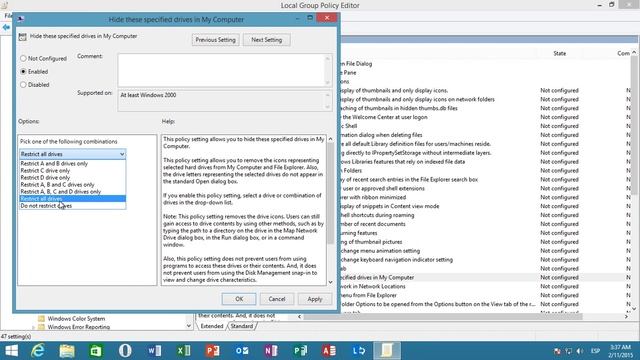This screenshot has height=360, width=640.
Task: Click the Windows Color System folder icon
Action: [41, 318]
